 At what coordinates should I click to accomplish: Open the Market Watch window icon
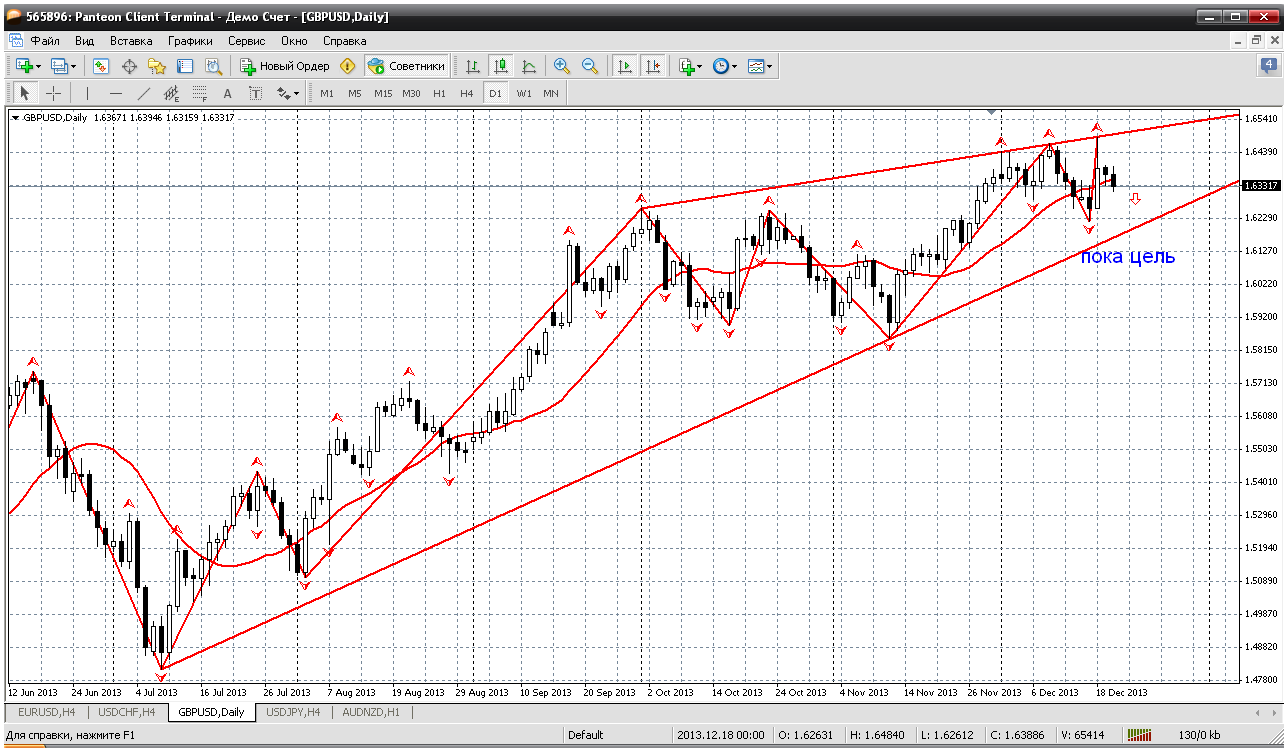pyautogui.click(x=101, y=66)
